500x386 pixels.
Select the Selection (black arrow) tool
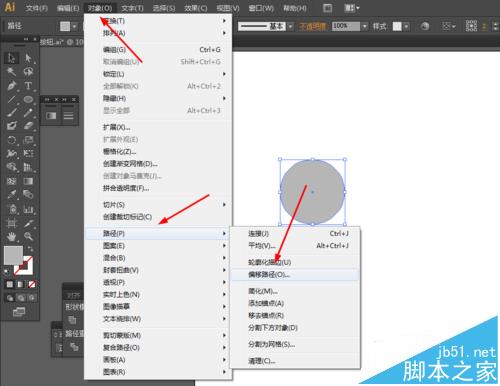[11, 58]
